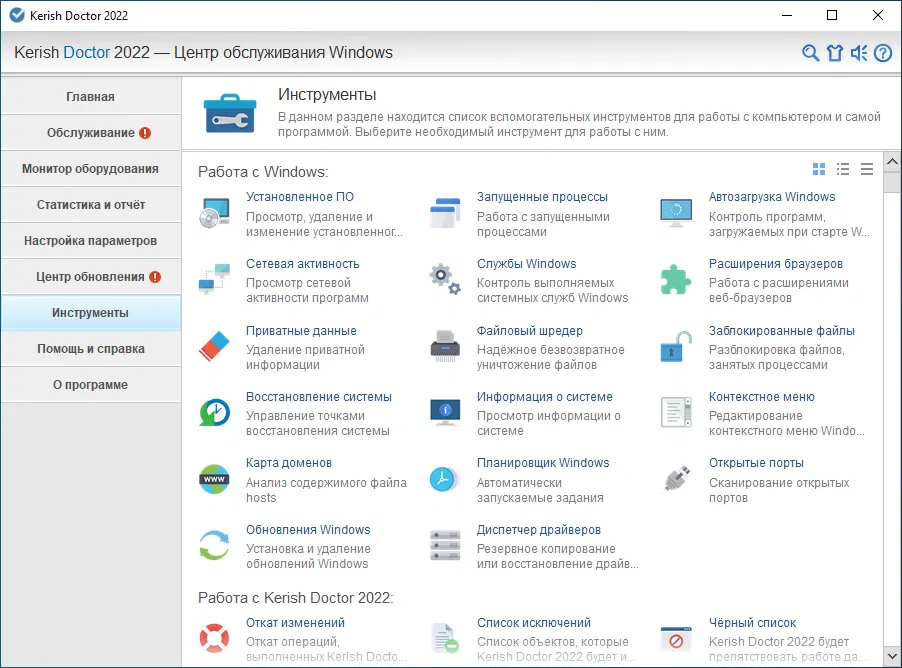Open the Автозагрузка Windows link
This screenshot has height=668, width=902.
click(771, 197)
